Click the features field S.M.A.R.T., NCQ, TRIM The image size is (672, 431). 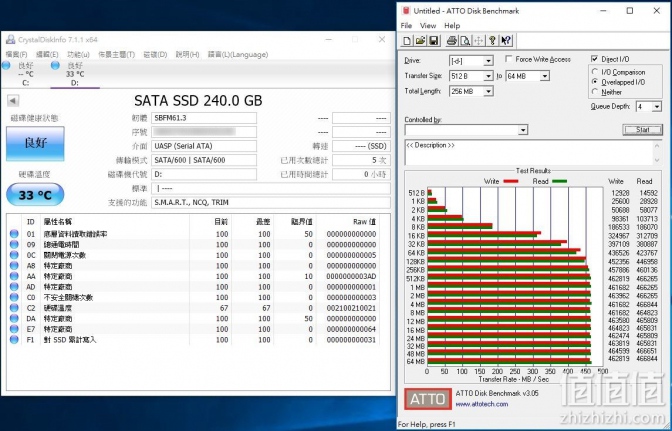click(270, 202)
